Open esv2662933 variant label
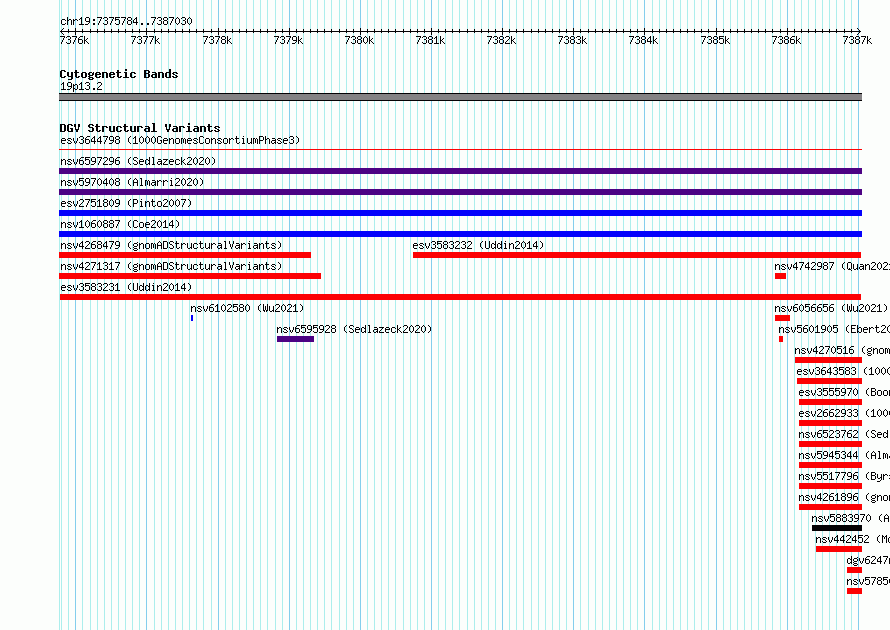This screenshot has height=630, width=890. coord(844,413)
